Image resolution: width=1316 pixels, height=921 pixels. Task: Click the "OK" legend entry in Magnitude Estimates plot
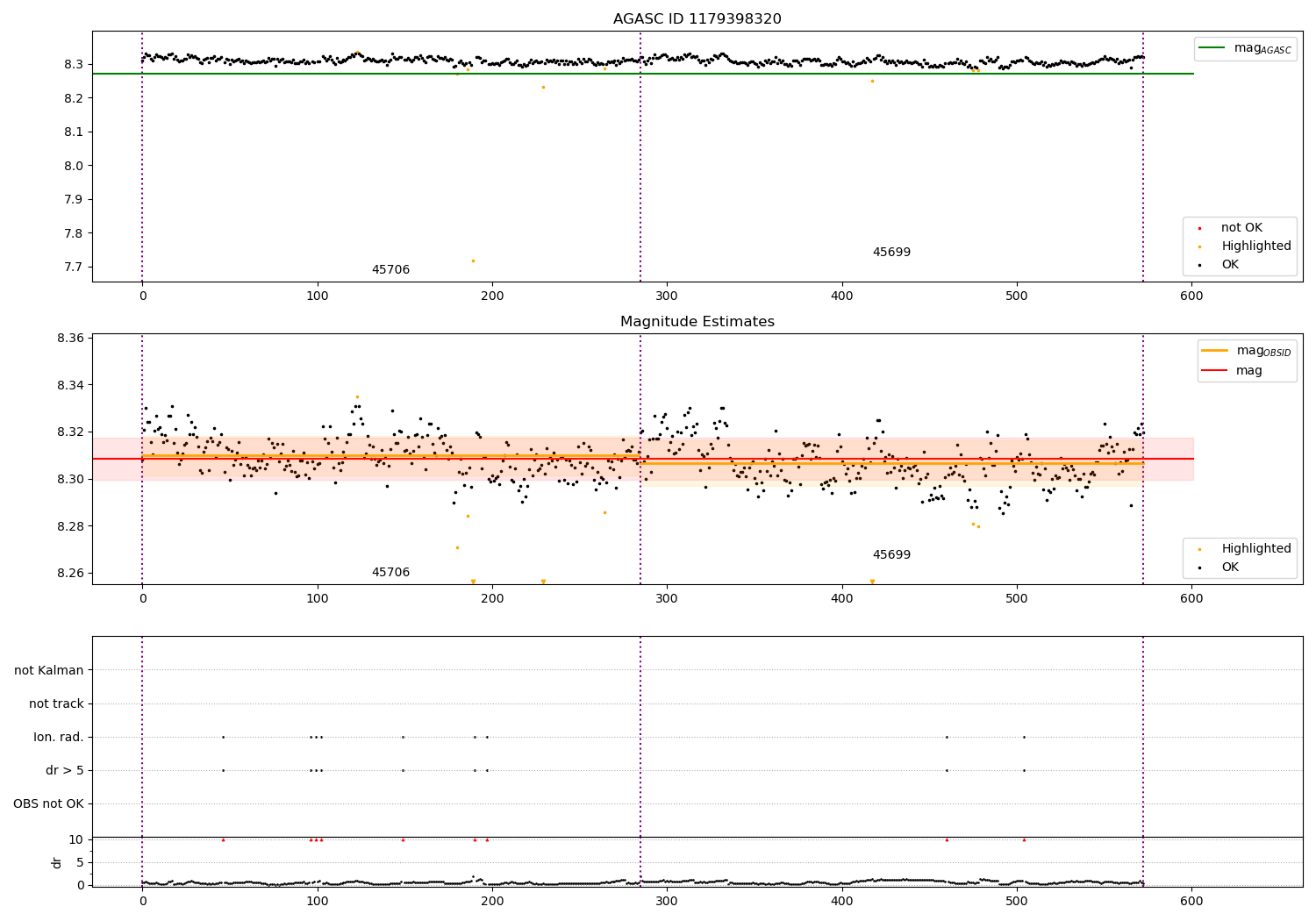[x=1230, y=568]
